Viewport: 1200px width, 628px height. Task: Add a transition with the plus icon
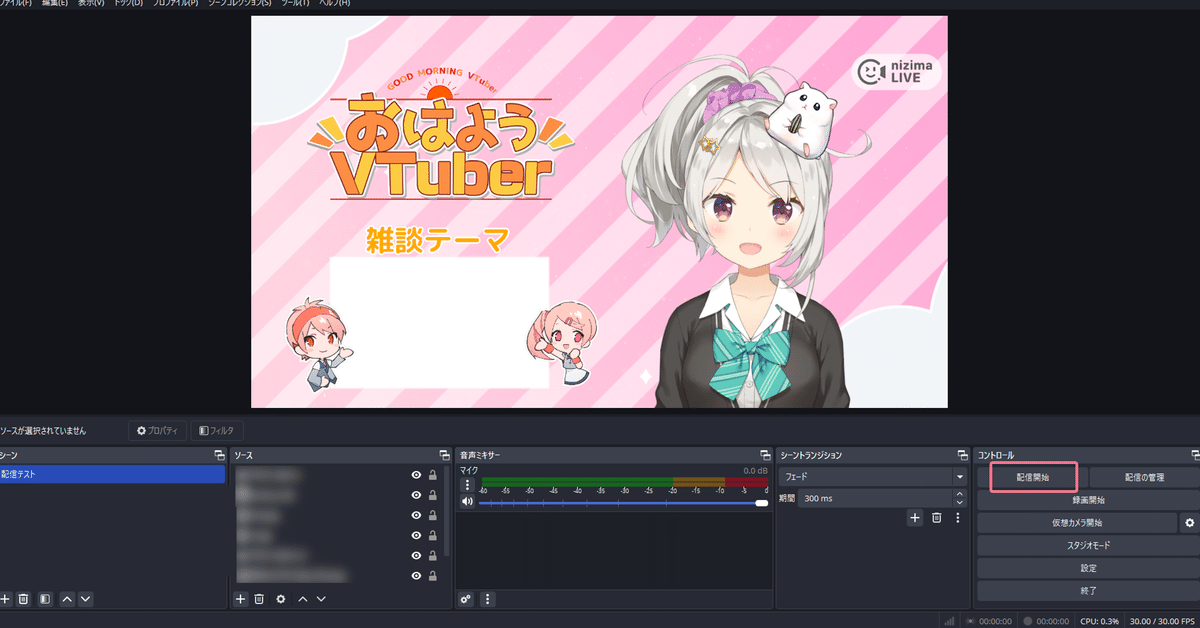click(x=915, y=517)
